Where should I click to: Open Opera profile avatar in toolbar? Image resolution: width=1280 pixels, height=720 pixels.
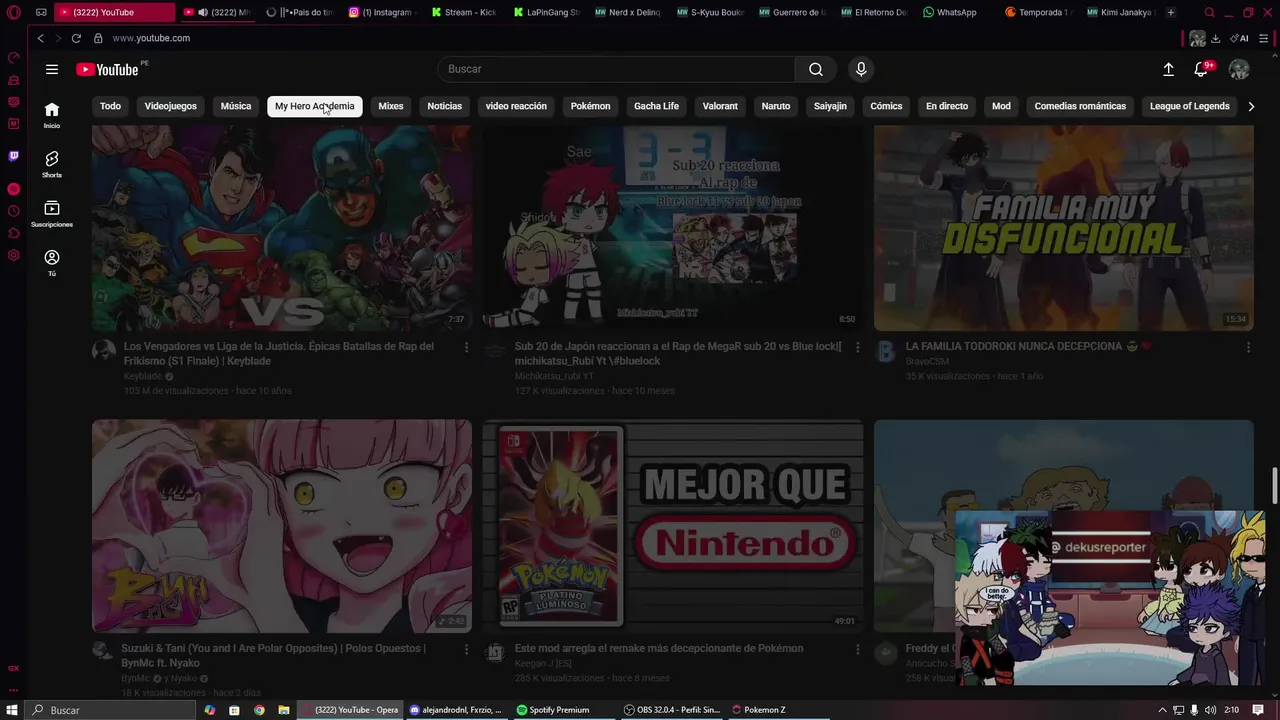1197,38
